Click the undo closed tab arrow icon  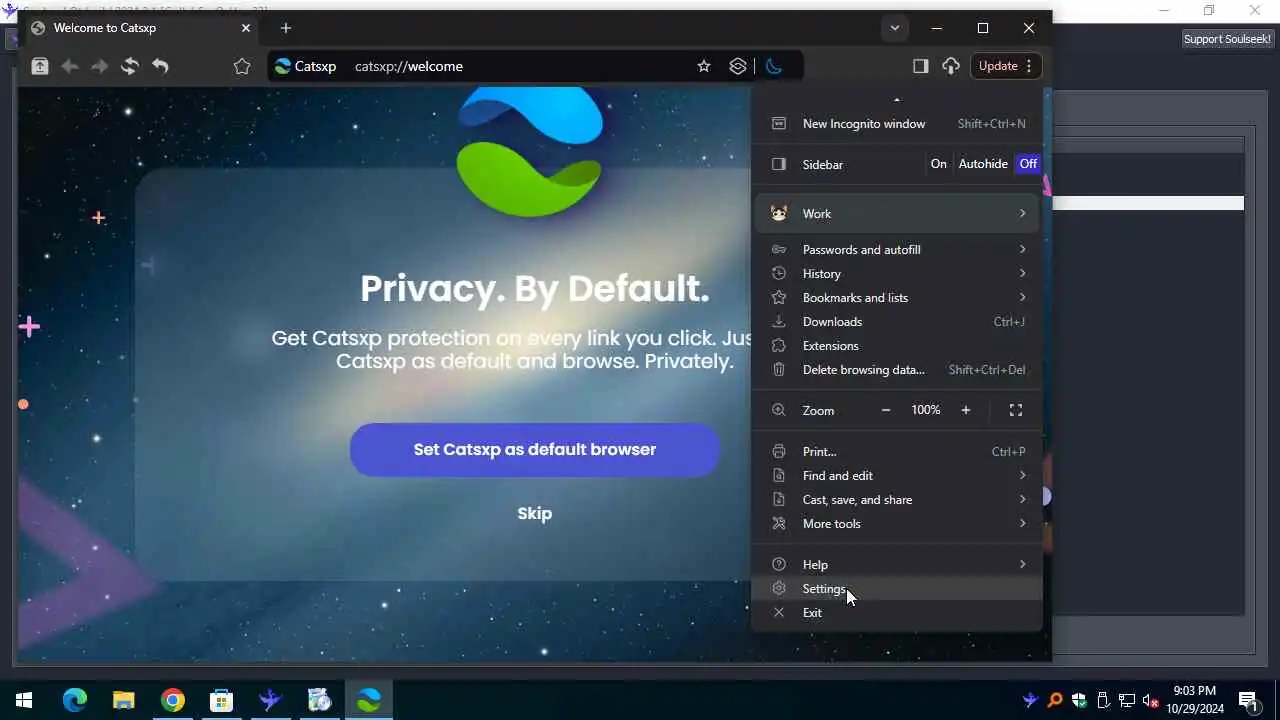coord(160,66)
